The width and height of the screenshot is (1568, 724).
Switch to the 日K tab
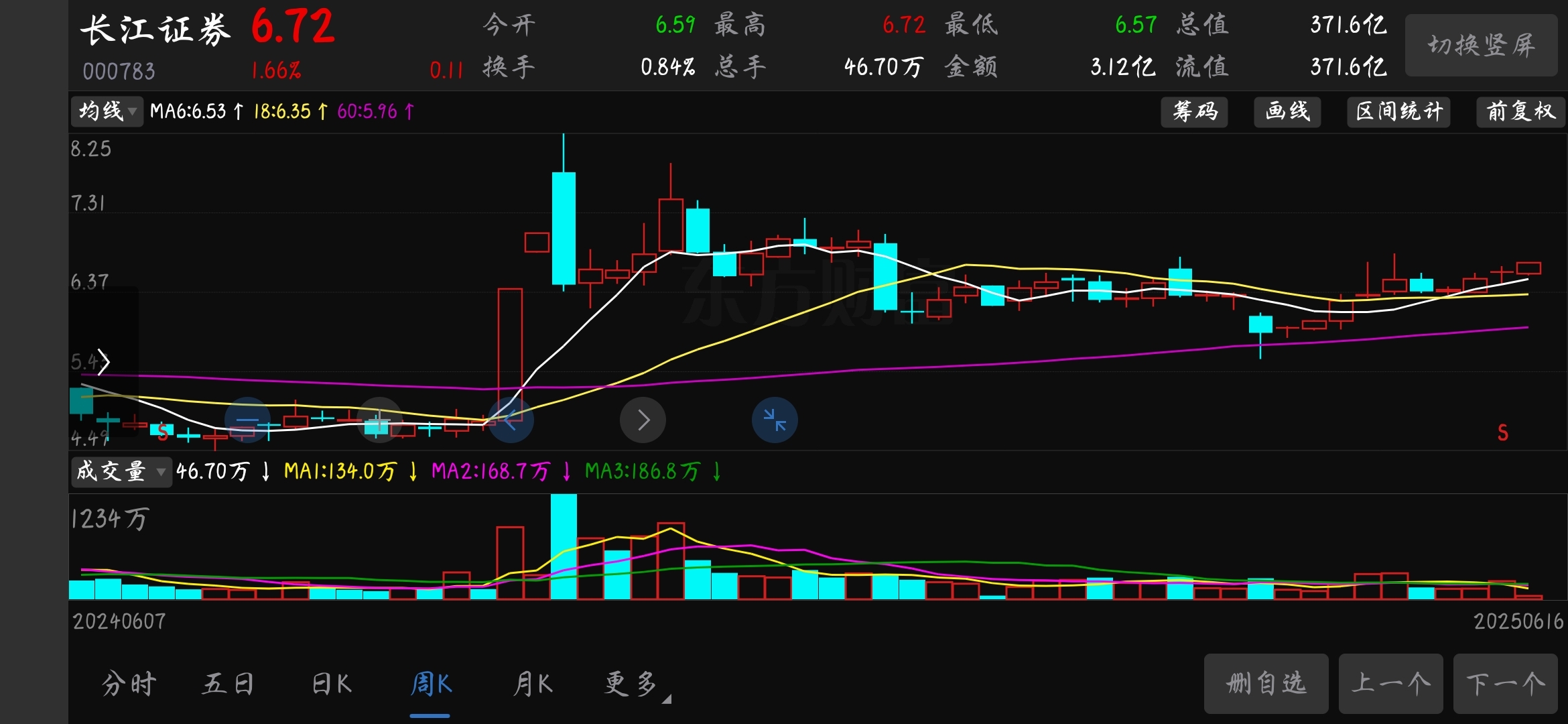332,684
